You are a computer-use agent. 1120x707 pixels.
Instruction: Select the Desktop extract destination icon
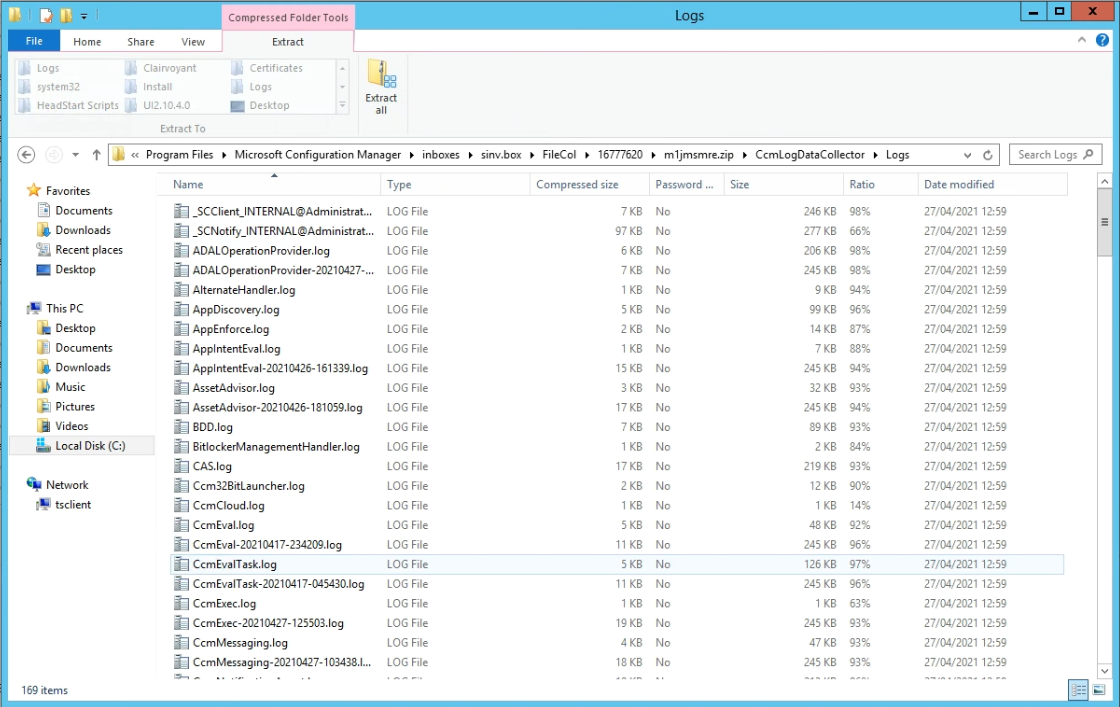tap(266, 105)
